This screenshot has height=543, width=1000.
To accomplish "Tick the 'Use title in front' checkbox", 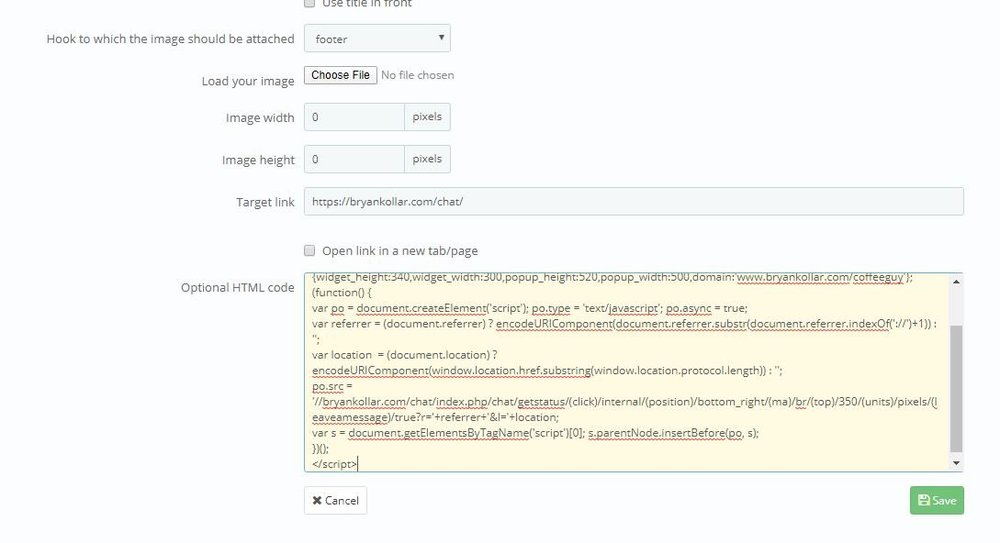I will (309, 4).
